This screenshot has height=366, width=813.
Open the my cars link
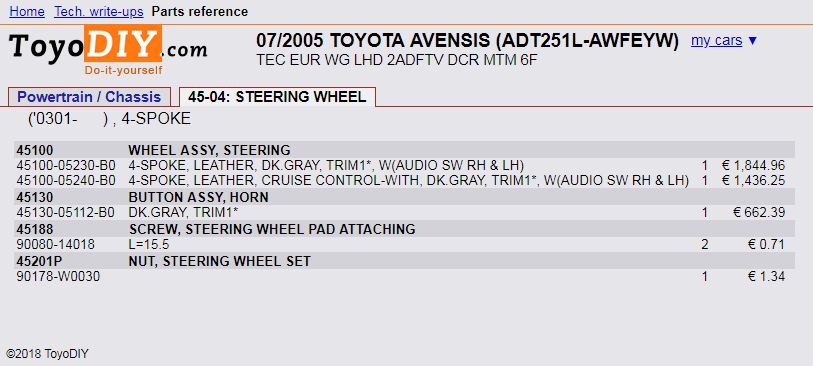[x=717, y=40]
